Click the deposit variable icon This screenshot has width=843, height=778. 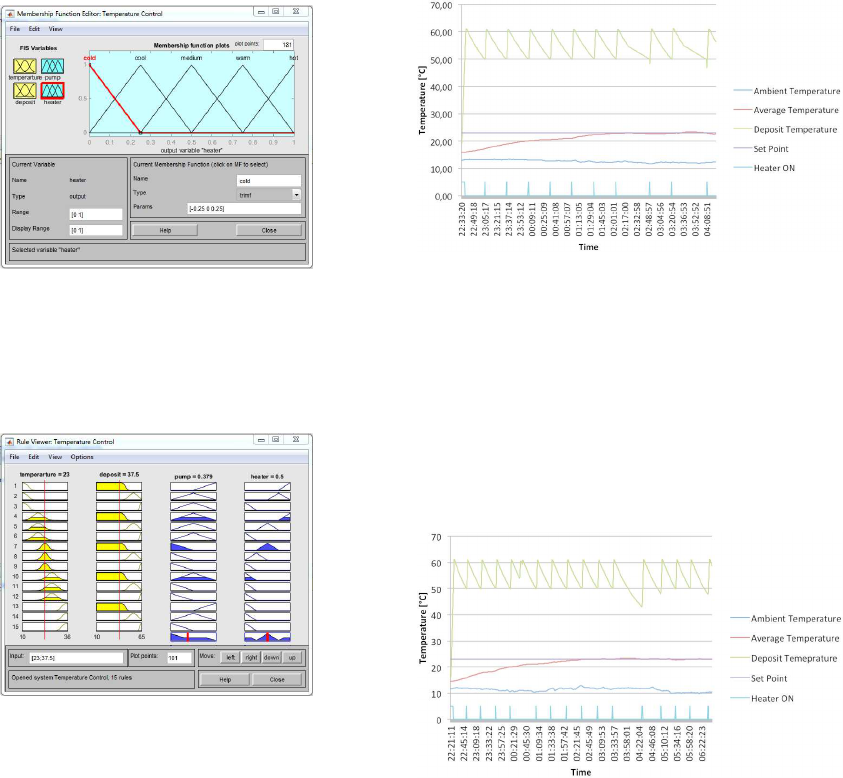point(25,91)
